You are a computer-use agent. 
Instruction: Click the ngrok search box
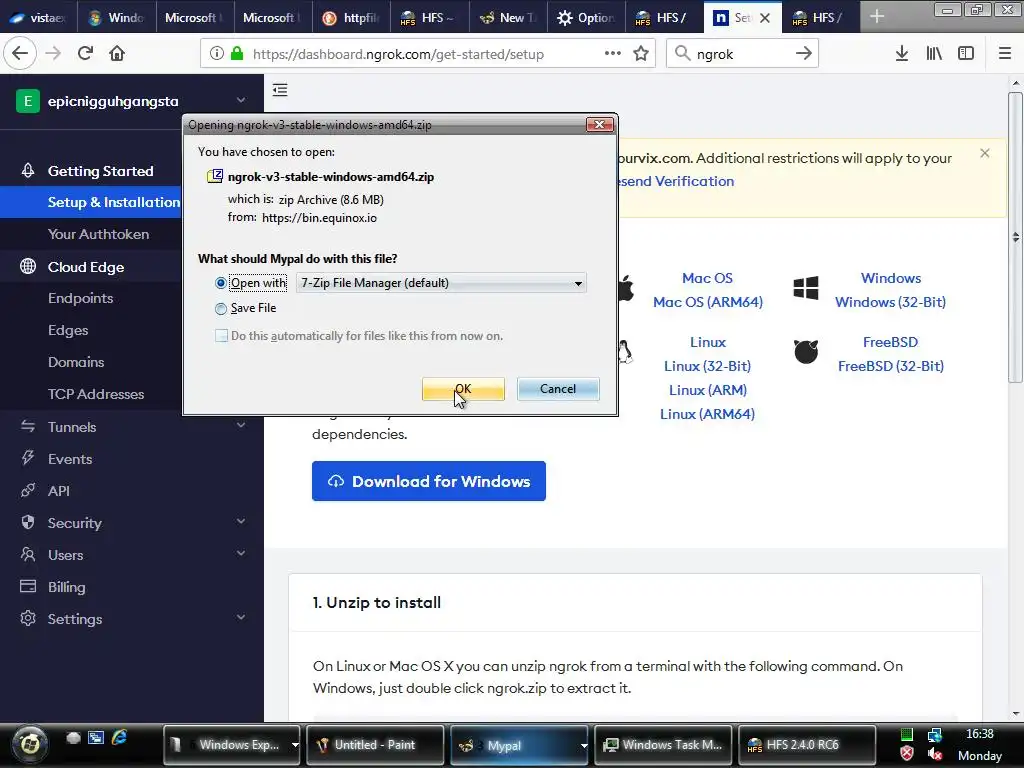coord(742,54)
